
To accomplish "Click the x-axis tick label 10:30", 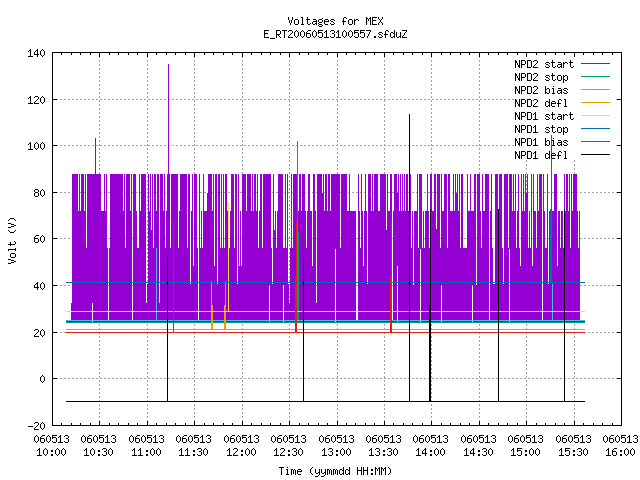I will coord(98,453).
